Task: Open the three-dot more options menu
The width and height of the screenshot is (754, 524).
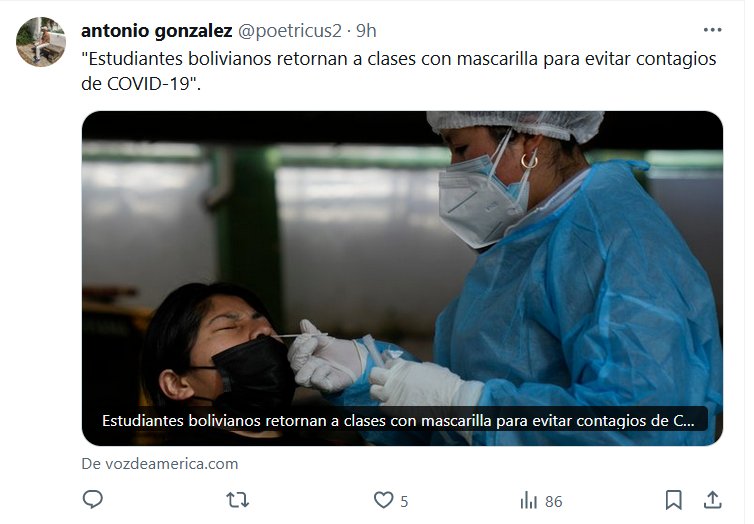Action: click(x=712, y=30)
